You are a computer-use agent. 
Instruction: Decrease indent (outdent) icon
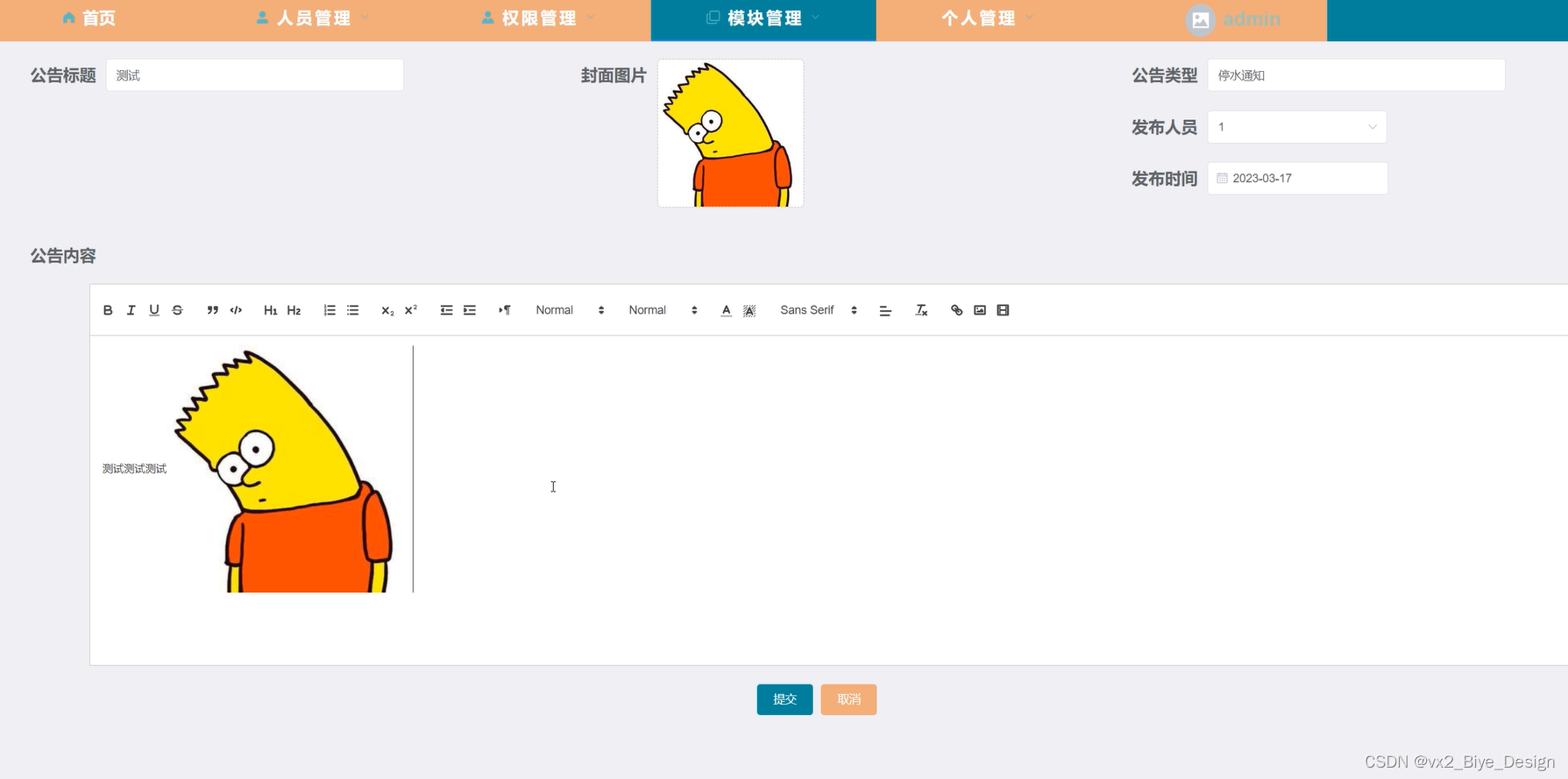[x=446, y=310]
